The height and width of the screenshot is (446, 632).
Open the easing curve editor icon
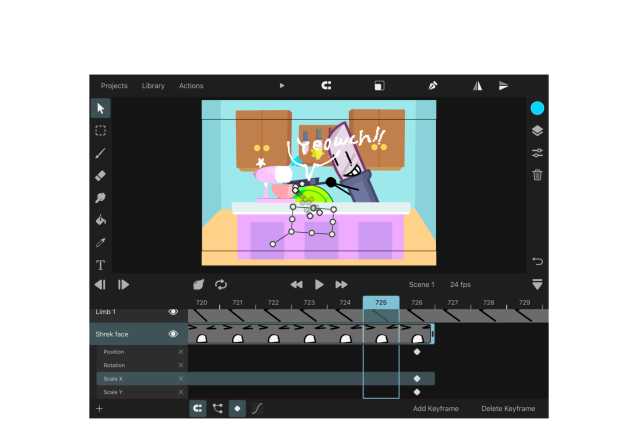(x=257, y=409)
